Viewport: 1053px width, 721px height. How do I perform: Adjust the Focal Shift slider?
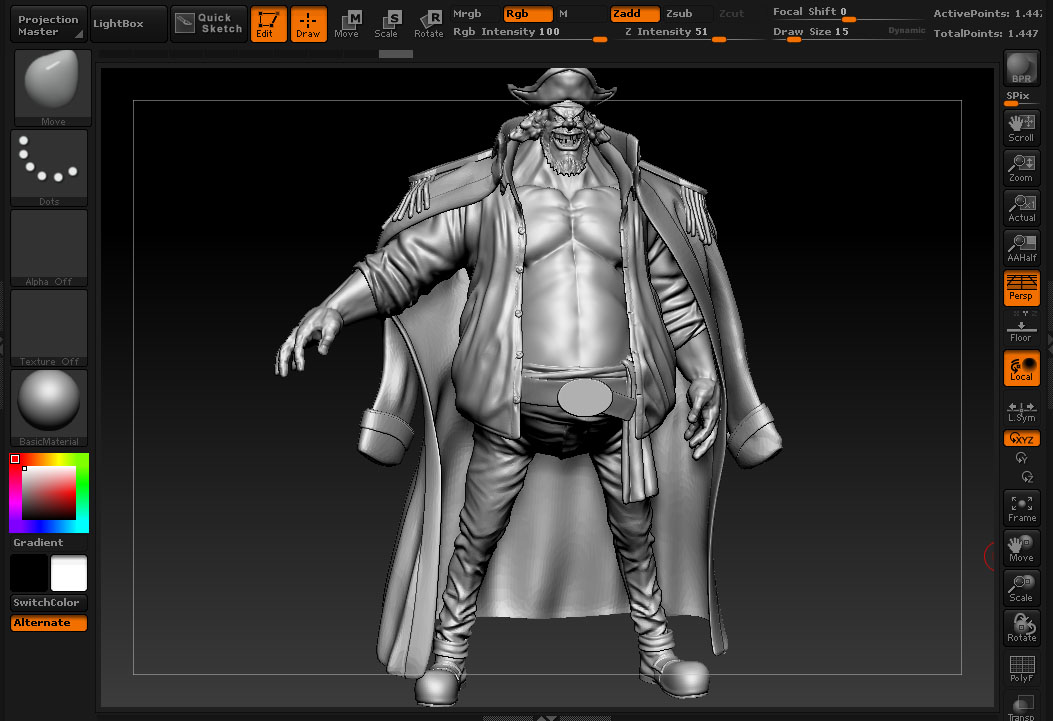(849, 13)
